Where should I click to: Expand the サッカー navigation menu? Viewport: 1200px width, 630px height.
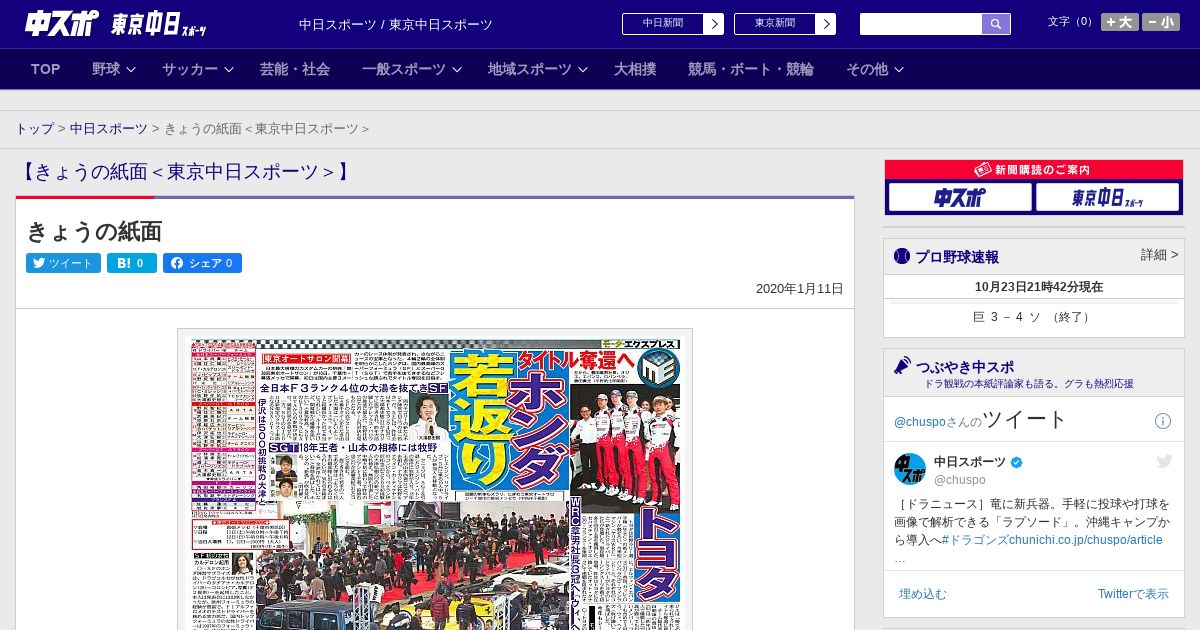(197, 69)
